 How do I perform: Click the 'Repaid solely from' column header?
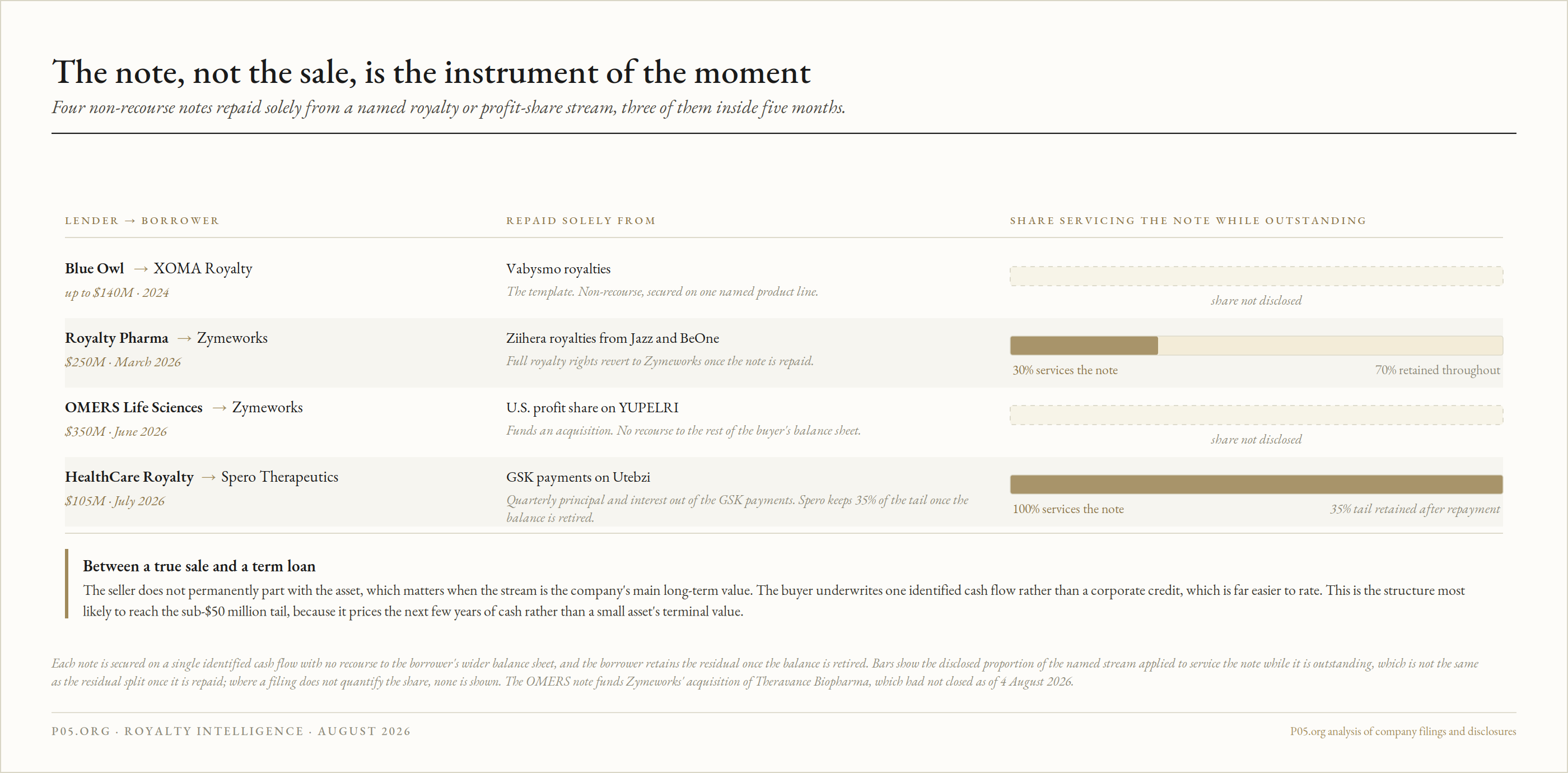point(581,220)
